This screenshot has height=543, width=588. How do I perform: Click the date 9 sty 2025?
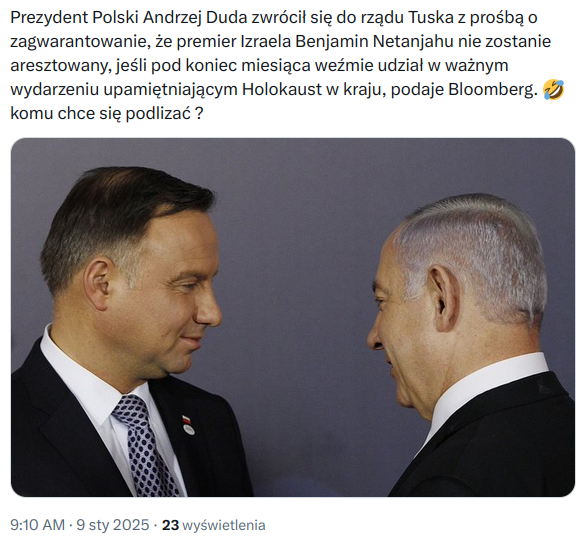point(112,525)
